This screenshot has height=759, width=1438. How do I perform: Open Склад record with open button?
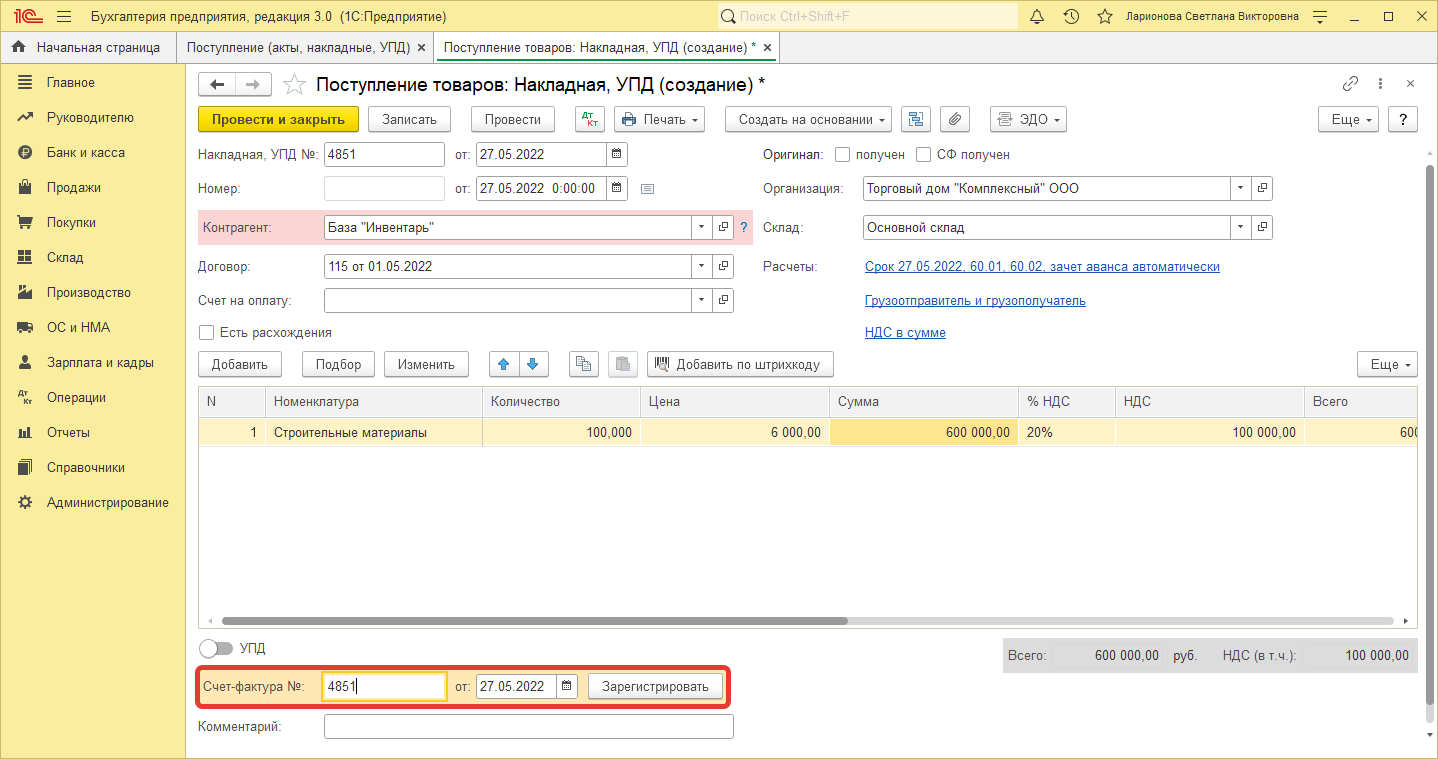click(1262, 227)
